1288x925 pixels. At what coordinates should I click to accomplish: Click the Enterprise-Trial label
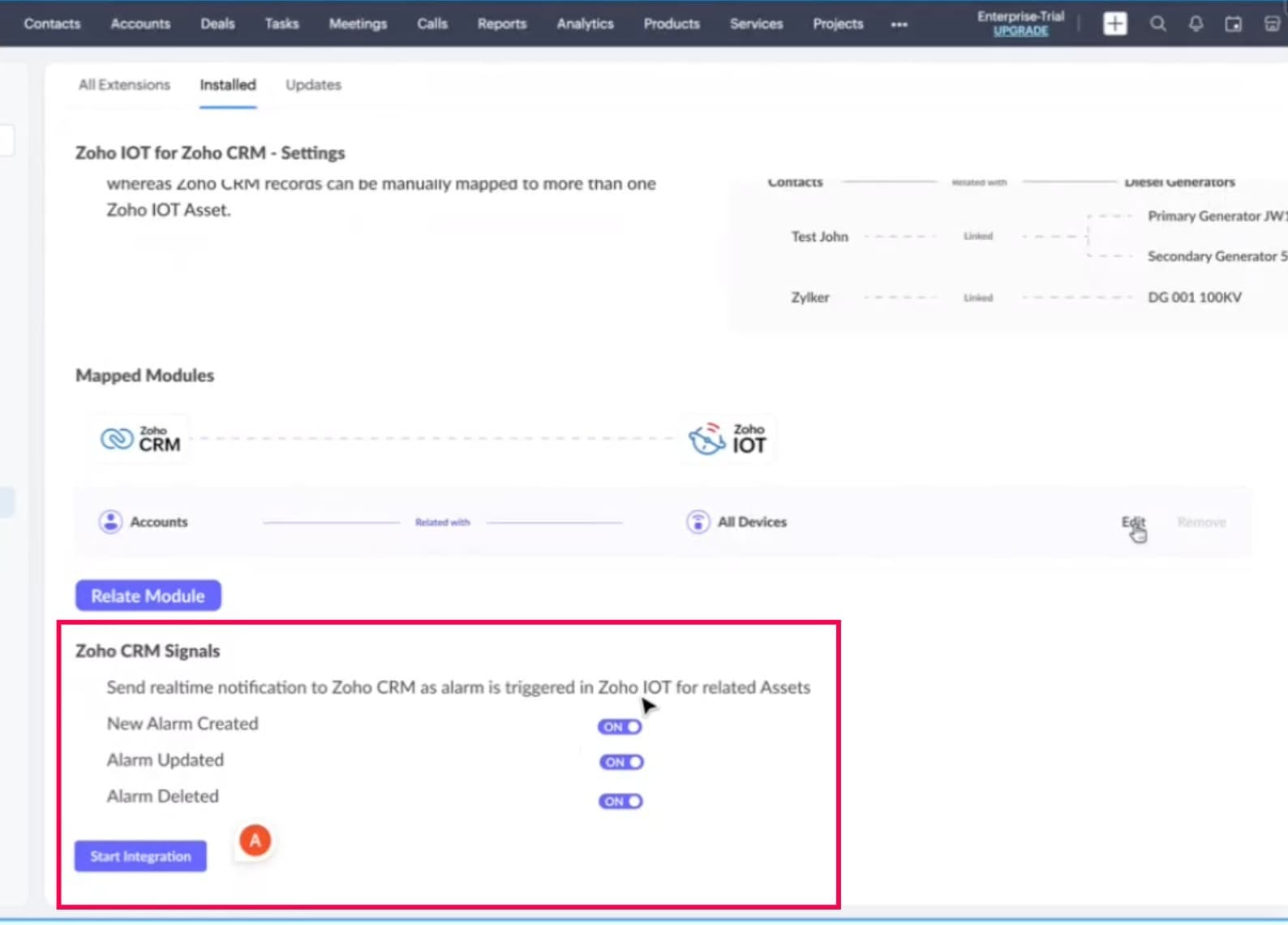[1020, 16]
